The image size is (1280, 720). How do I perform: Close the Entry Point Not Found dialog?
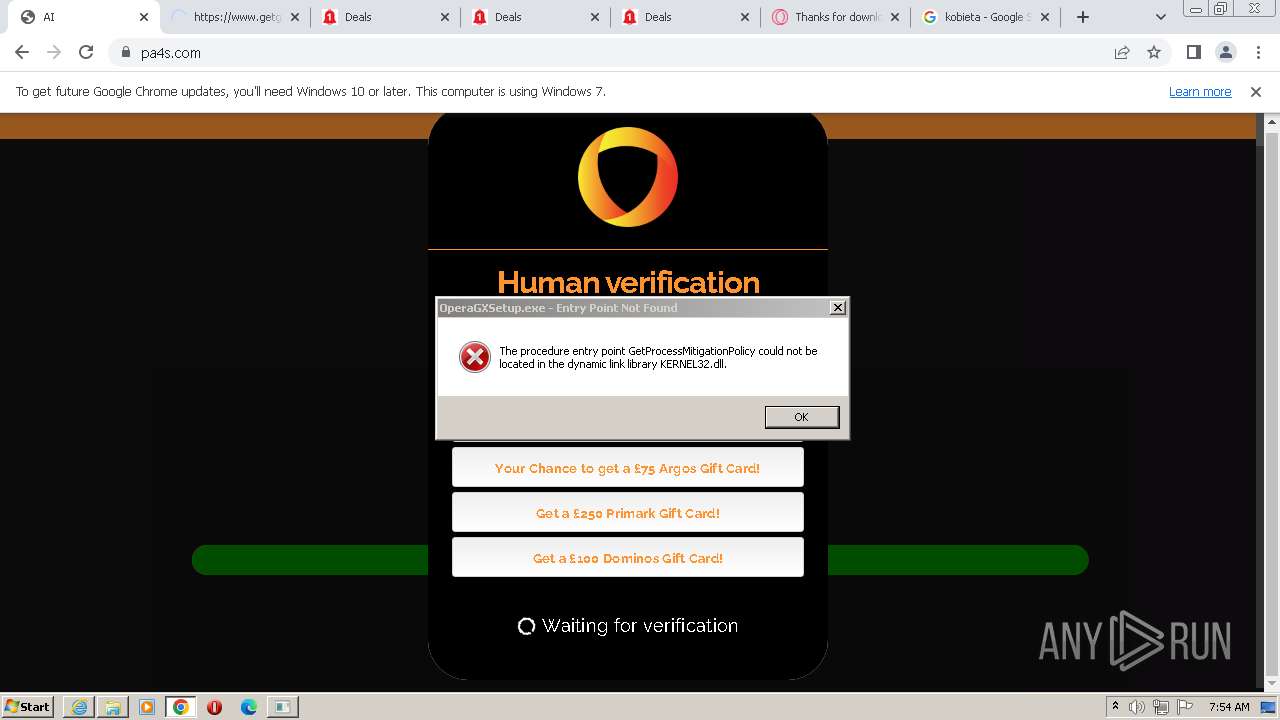pos(837,308)
